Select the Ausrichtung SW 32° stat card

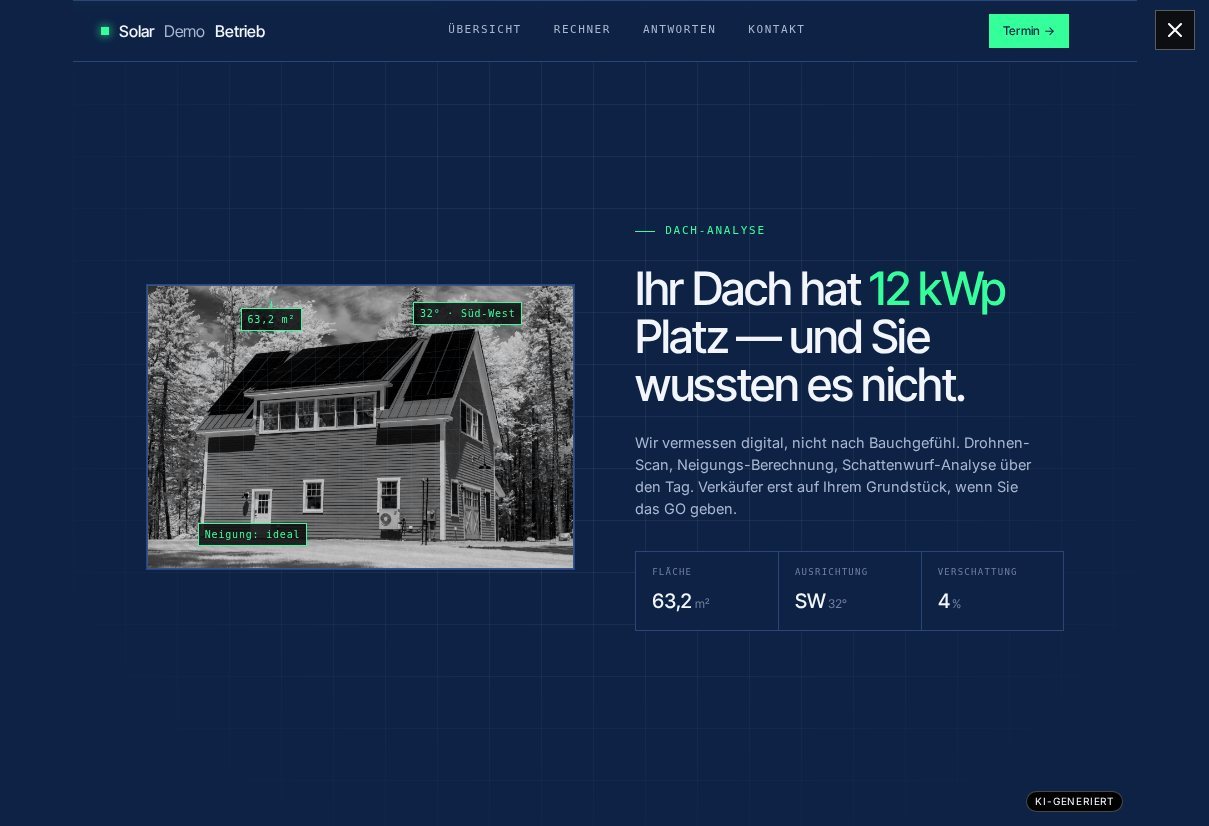click(850, 591)
